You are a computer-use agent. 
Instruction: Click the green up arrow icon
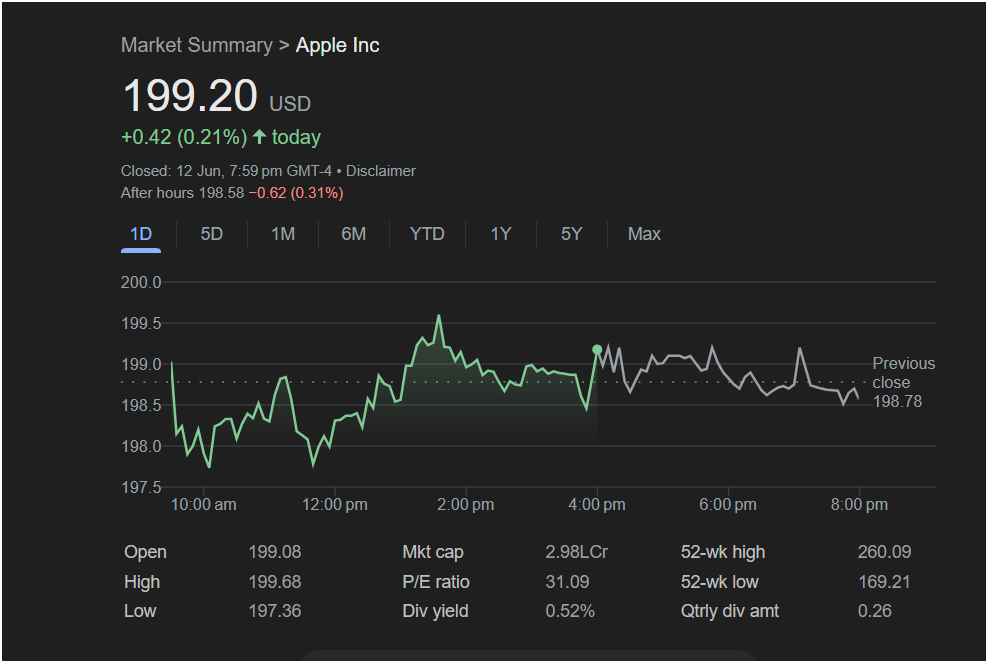(x=260, y=137)
